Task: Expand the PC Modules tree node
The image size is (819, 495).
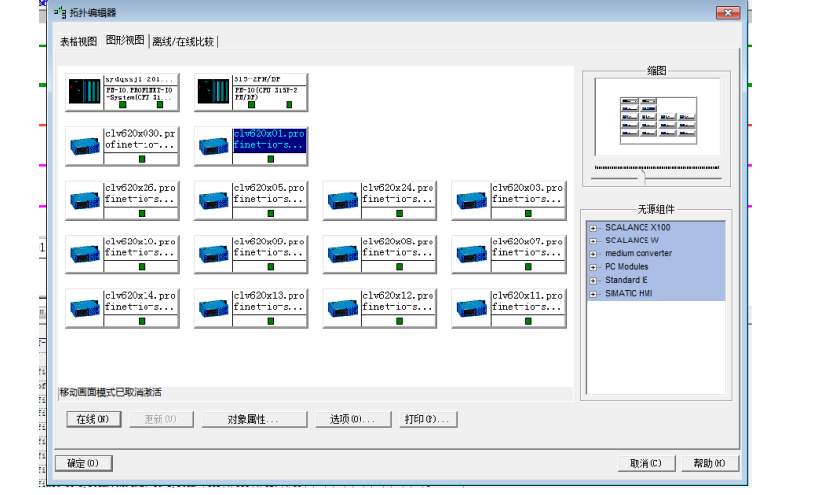Action: click(593, 267)
